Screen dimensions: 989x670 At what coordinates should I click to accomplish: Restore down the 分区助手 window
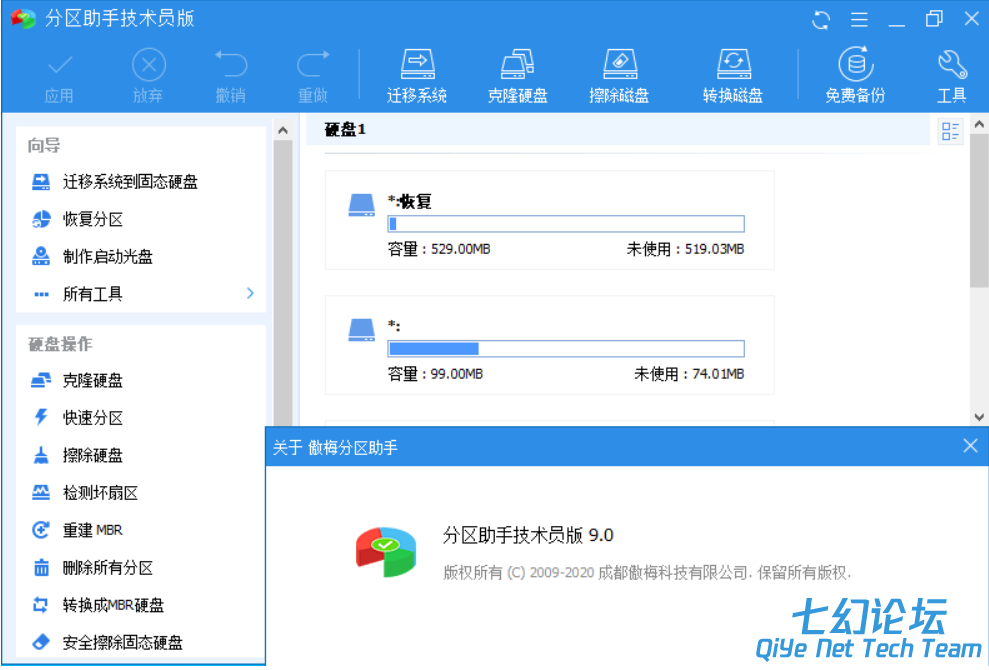click(x=934, y=19)
